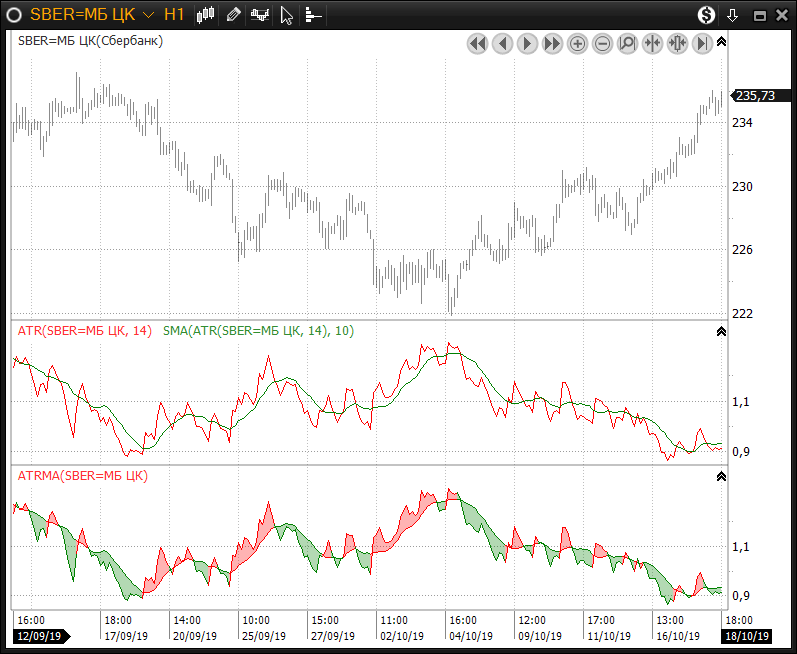Zoom in with the plus button

[x=577, y=43]
